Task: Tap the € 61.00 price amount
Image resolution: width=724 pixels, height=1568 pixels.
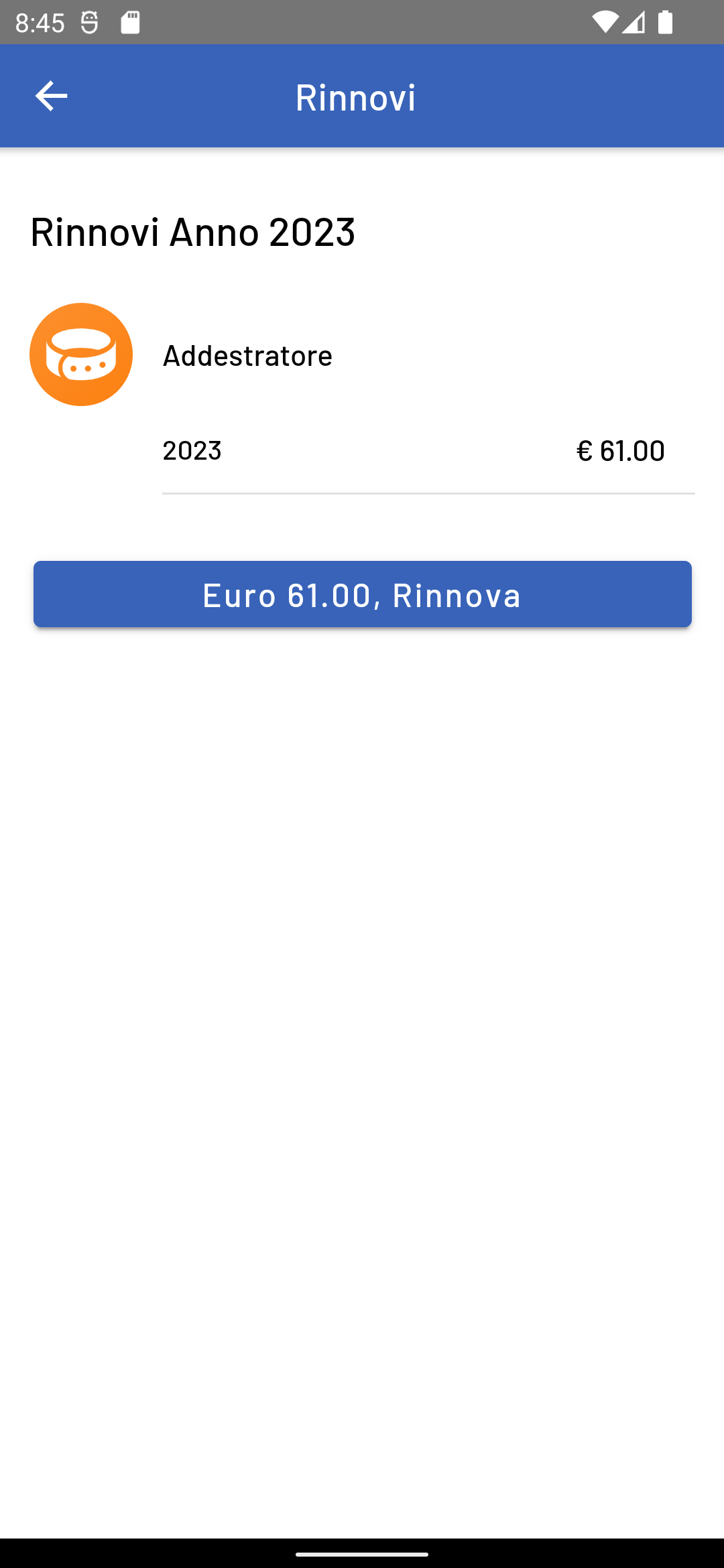Action: [620, 450]
